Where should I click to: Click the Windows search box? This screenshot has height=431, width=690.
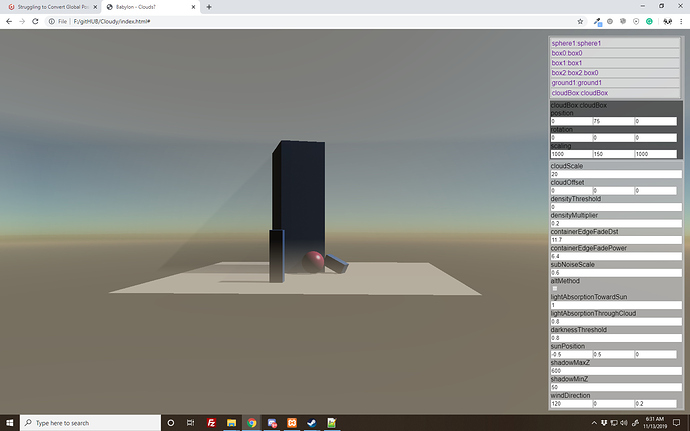[x=90, y=423]
